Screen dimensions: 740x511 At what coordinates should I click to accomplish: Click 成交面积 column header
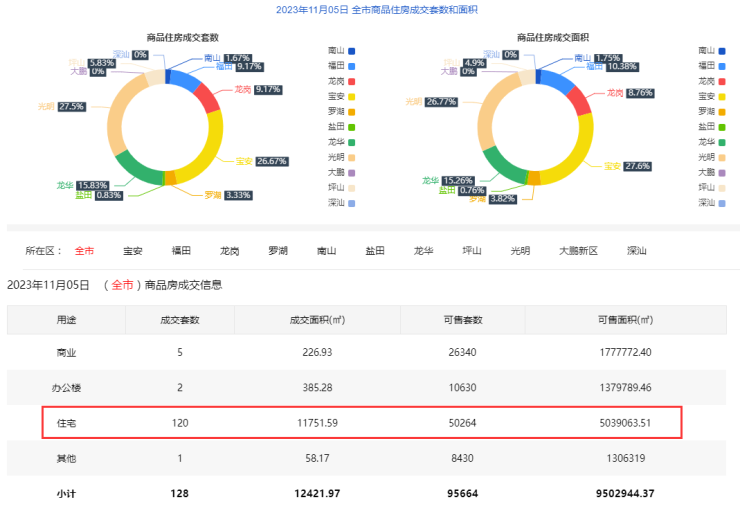tap(317, 320)
